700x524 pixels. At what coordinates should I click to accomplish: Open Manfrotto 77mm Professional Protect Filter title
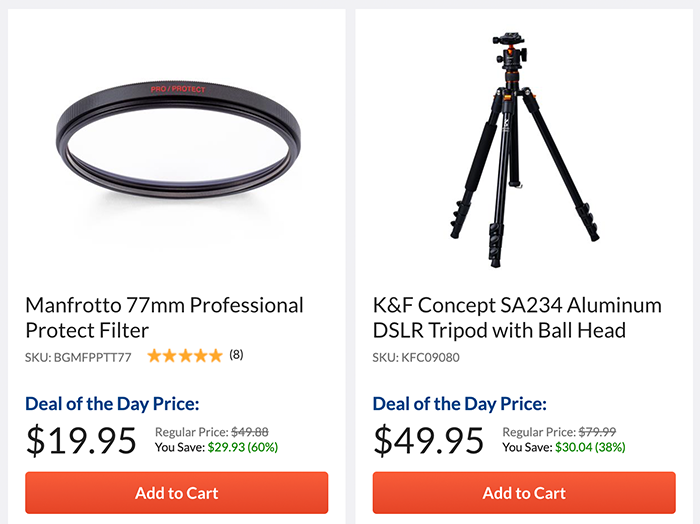point(164,317)
